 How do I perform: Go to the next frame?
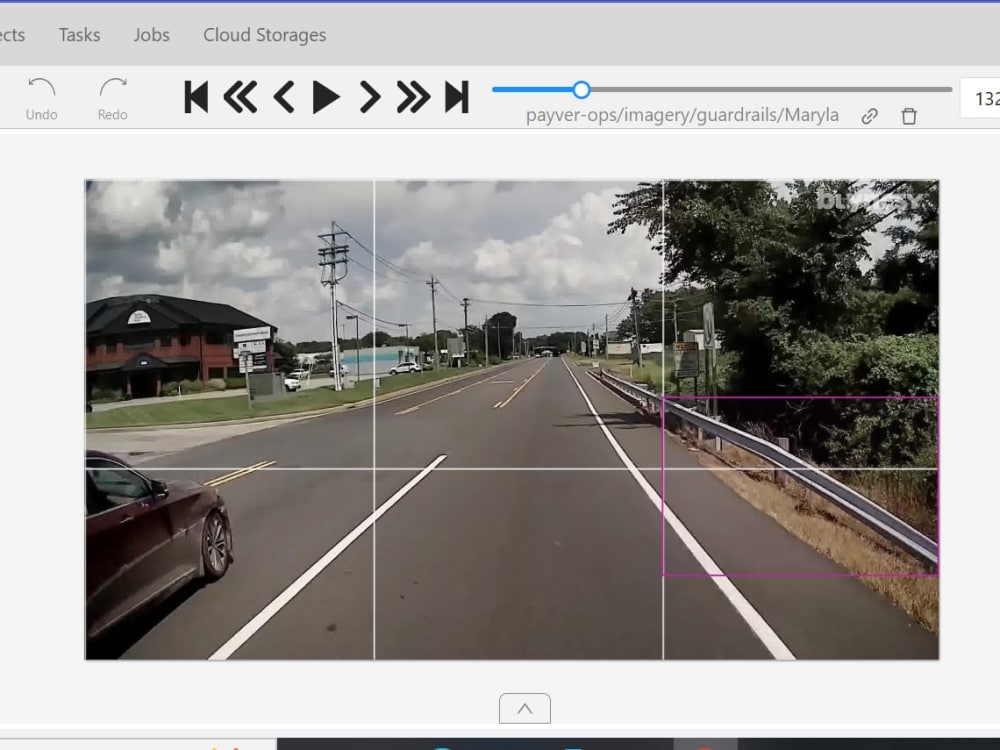pyautogui.click(x=370, y=97)
